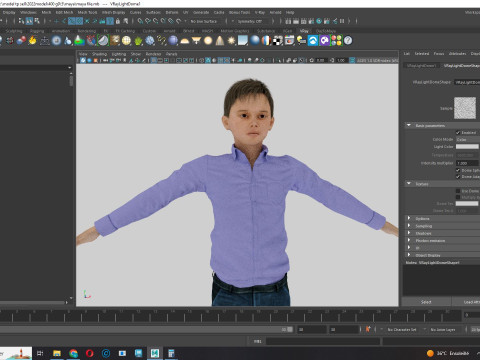Click the MEL command line input field
The image size is (480, 360).
[323, 341]
